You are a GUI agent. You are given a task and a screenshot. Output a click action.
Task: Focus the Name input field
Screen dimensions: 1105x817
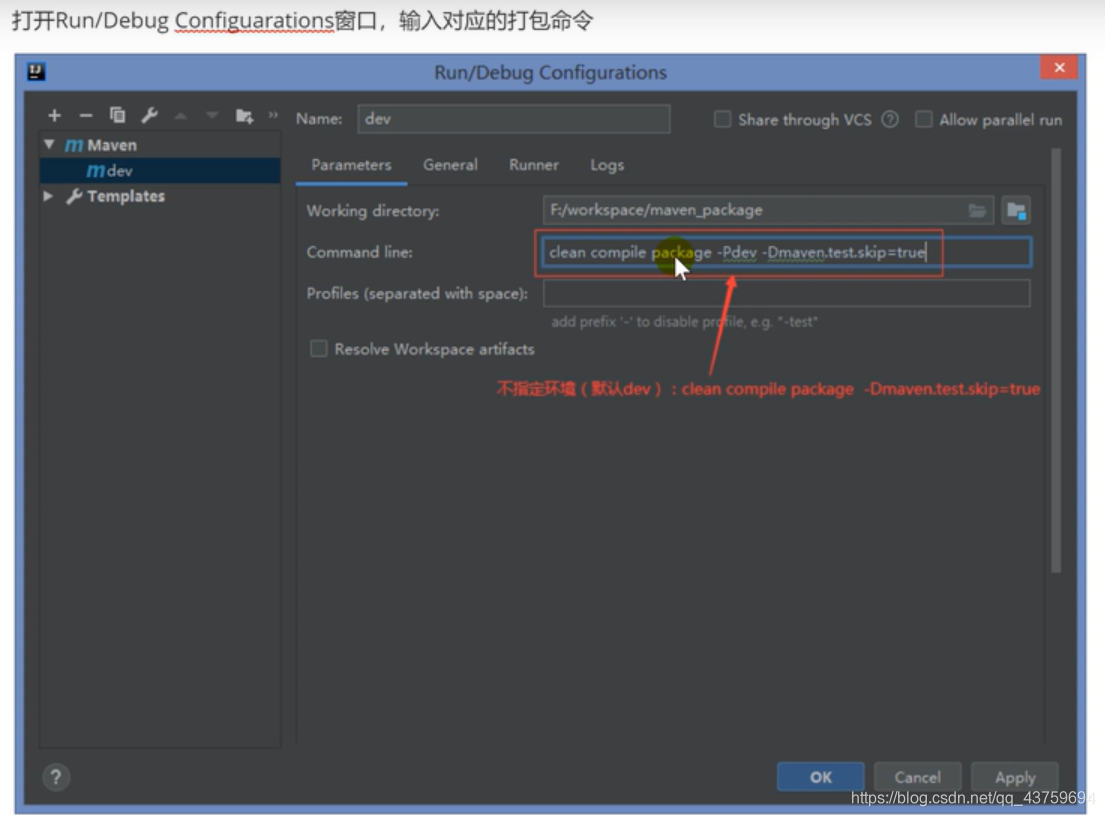(514, 118)
